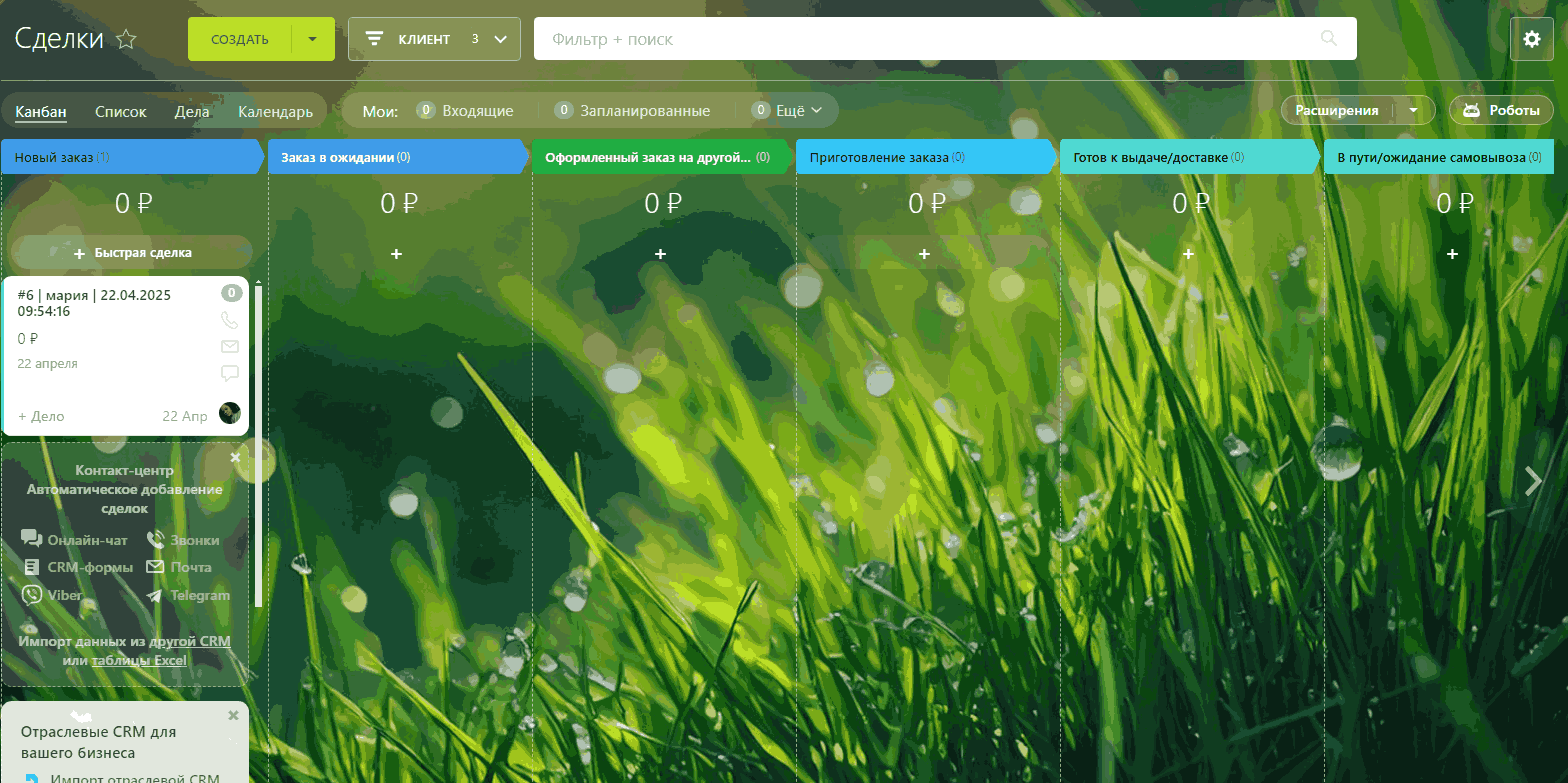The image size is (1568, 783).
Task: Filter by the Запланированные counter
Action: pos(632,111)
